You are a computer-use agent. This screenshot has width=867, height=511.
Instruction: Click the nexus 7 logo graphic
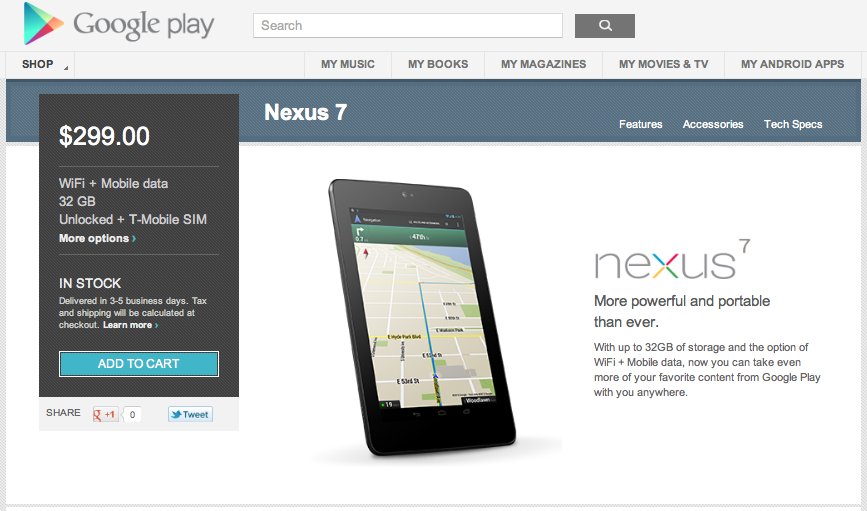click(672, 259)
